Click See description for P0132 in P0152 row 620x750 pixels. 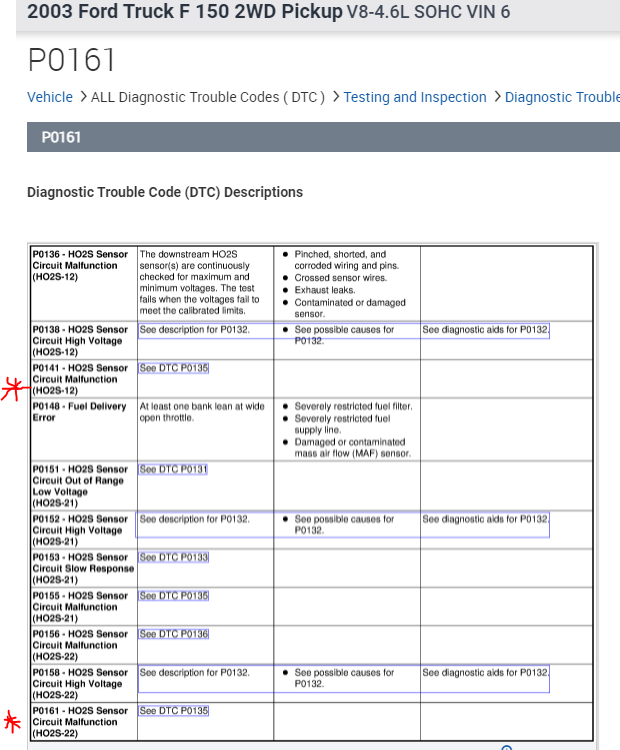194,519
